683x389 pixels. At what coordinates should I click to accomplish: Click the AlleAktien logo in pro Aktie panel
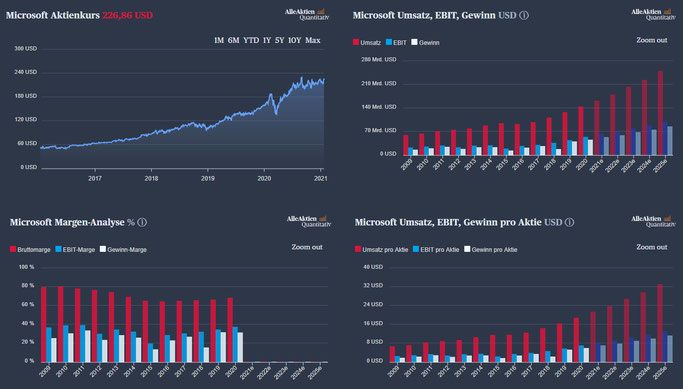point(653,221)
